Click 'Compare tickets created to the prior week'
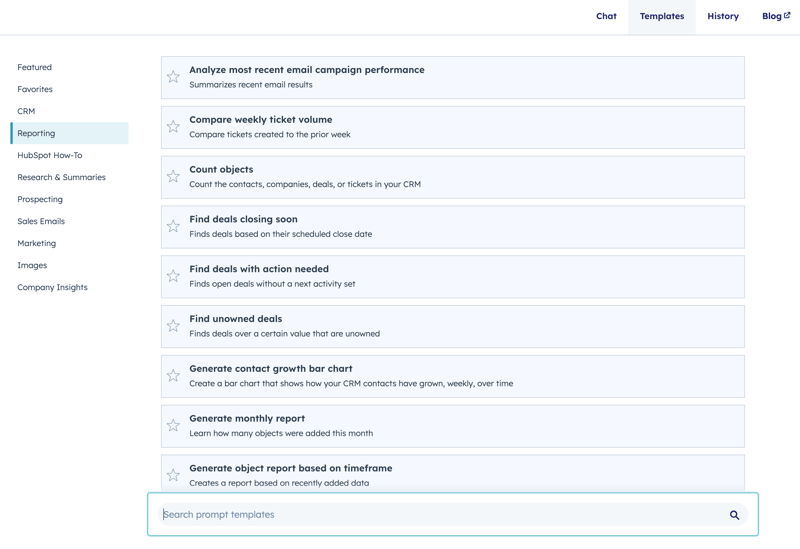Viewport: 800px width, 549px height. [270, 135]
